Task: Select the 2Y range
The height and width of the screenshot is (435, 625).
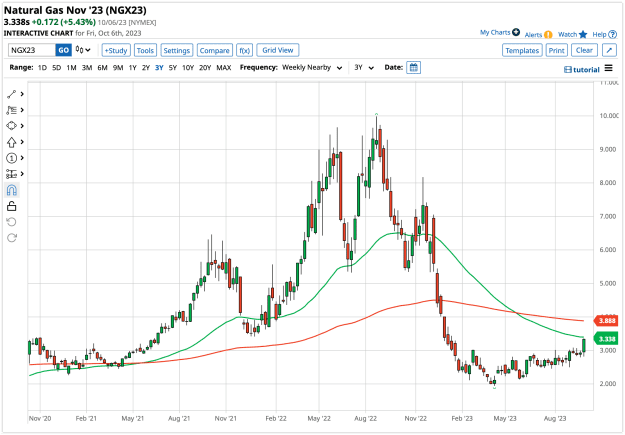Action: coord(146,68)
